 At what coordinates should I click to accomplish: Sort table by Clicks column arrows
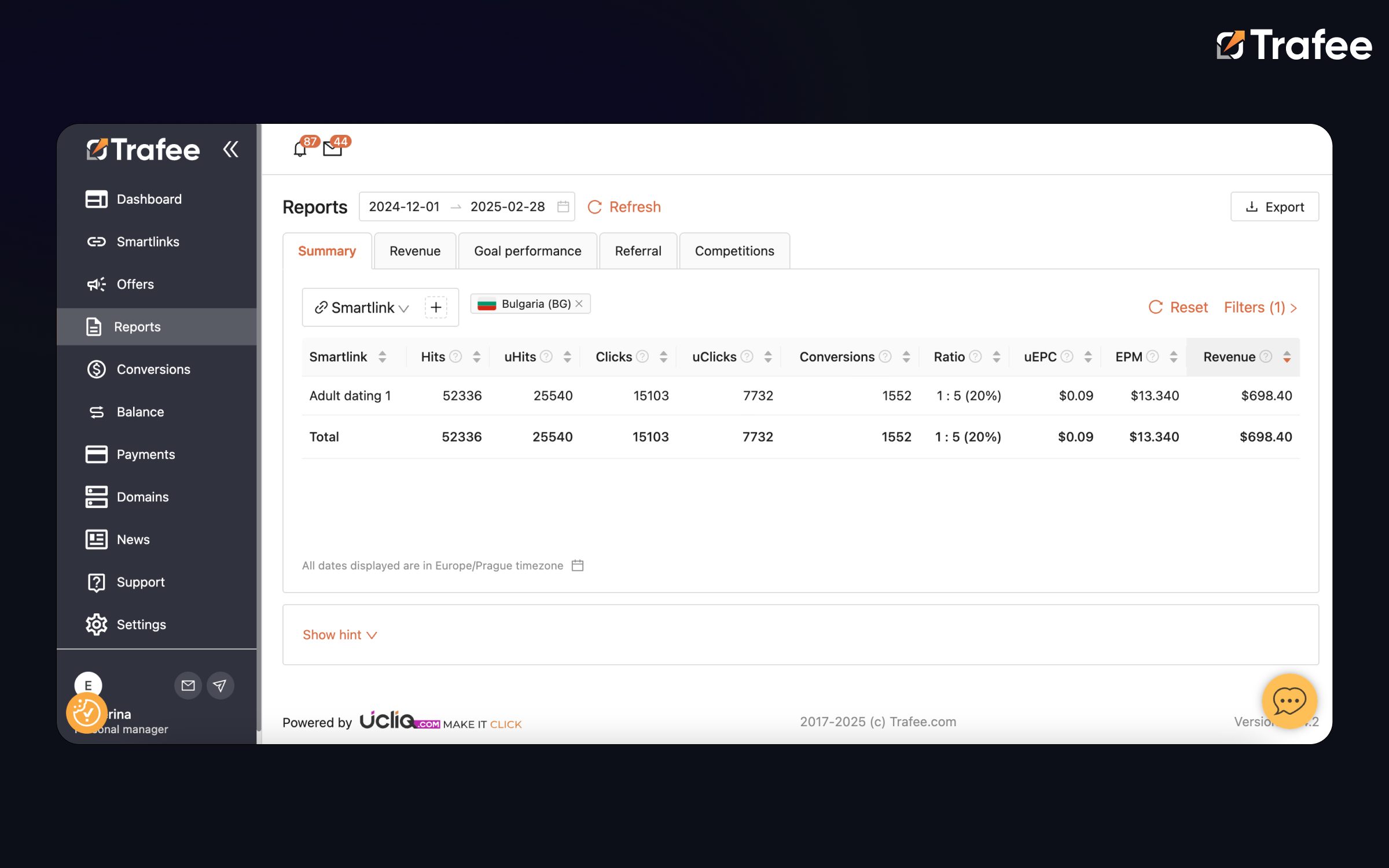point(663,357)
